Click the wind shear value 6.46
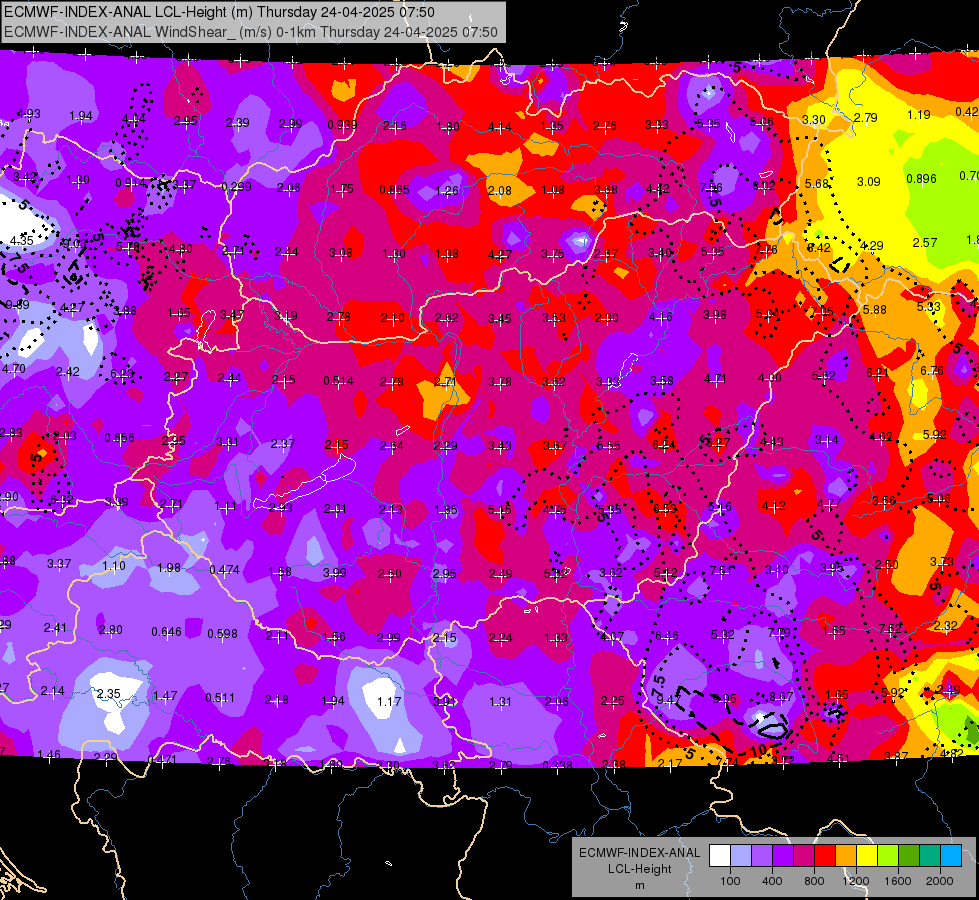Image resolution: width=979 pixels, height=900 pixels. click(667, 636)
